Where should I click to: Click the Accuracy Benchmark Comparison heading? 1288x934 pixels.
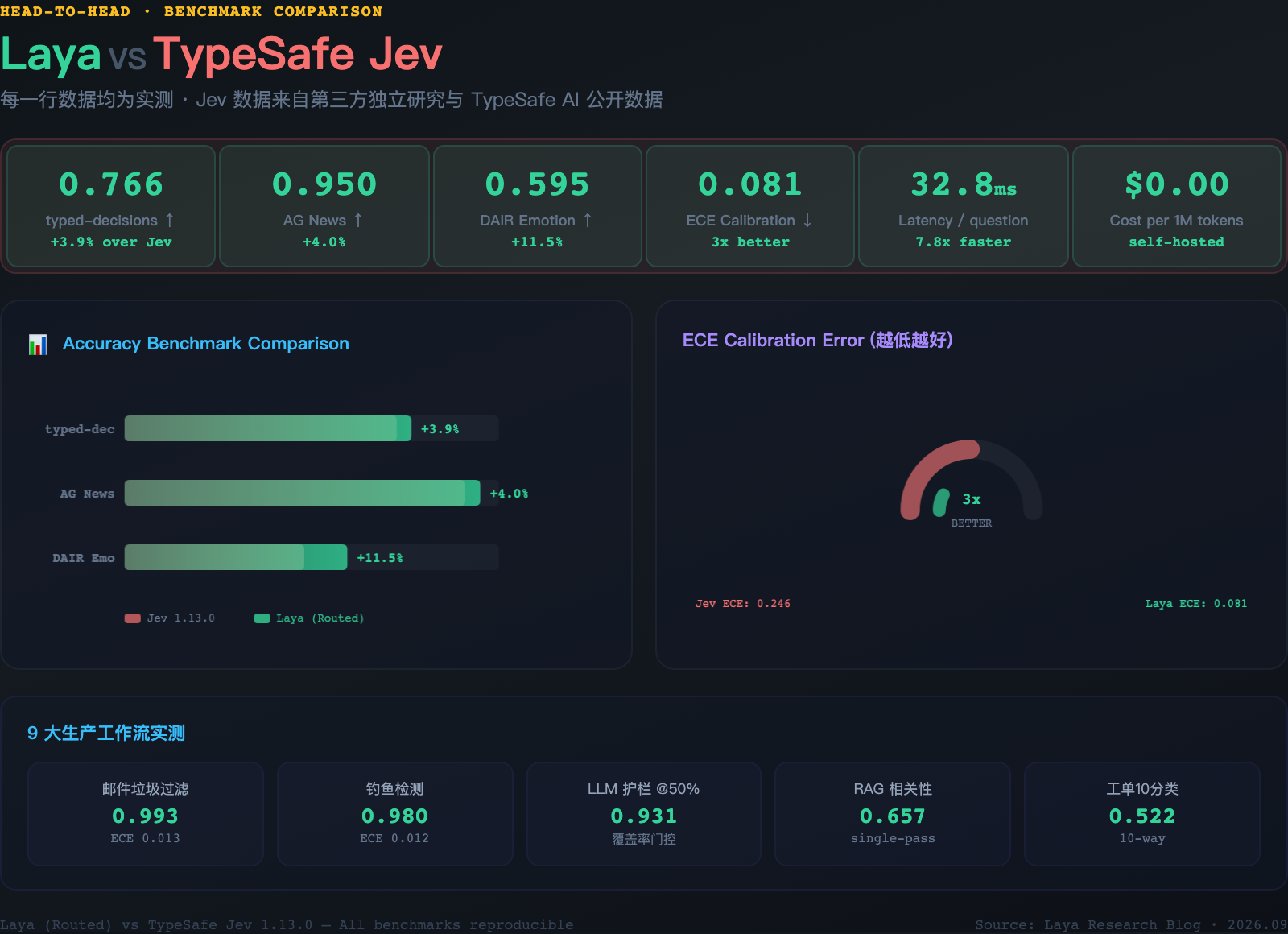pyautogui.click(x=206, y=344)
